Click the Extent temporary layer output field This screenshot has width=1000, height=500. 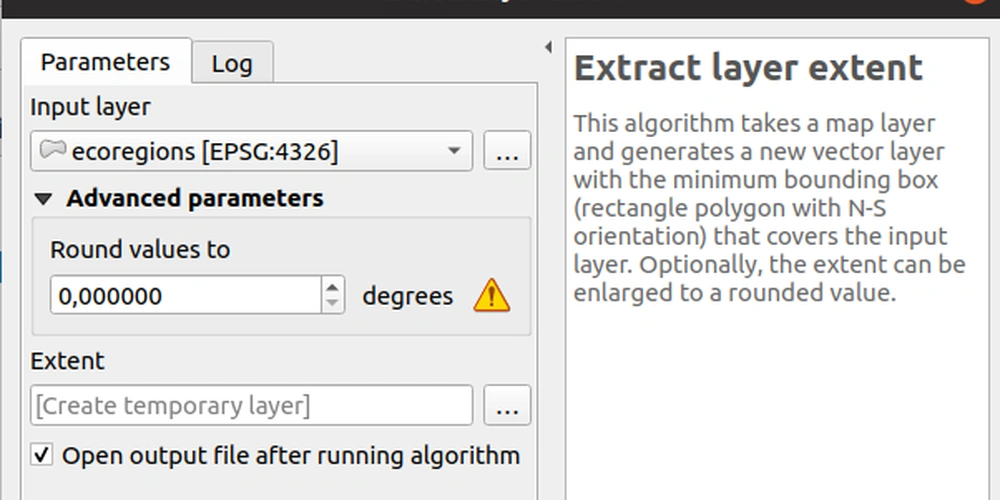pos(251,406)
